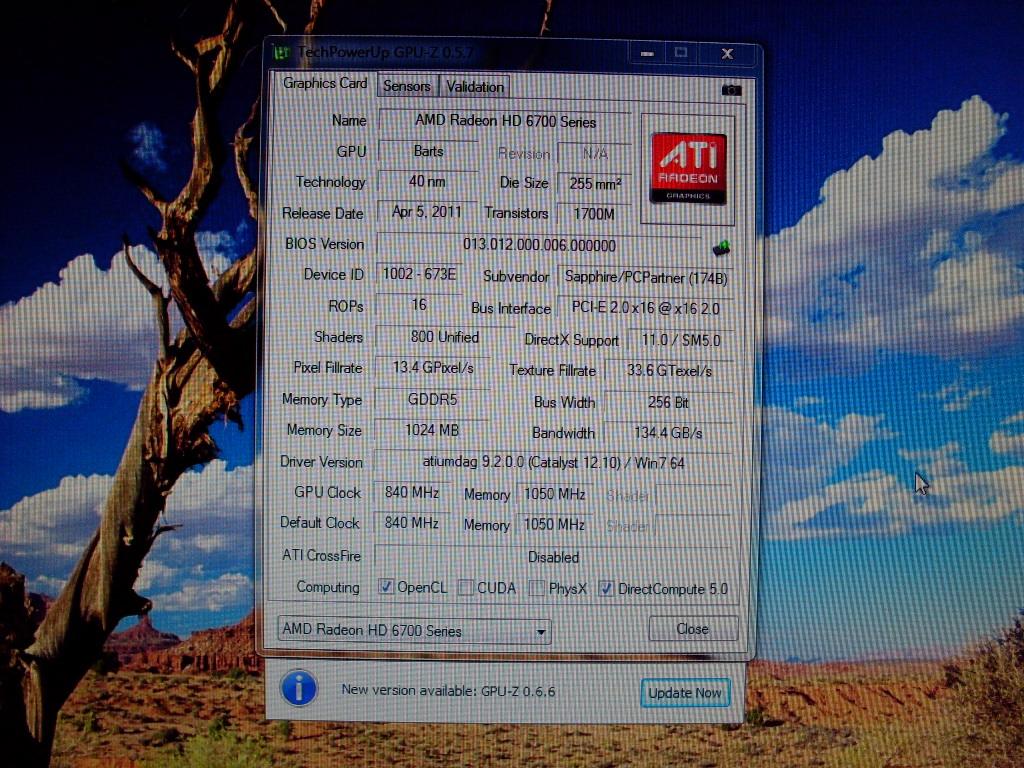
Task: Click the Release Date field Apr 5, 2011
Action: [427, 212]
